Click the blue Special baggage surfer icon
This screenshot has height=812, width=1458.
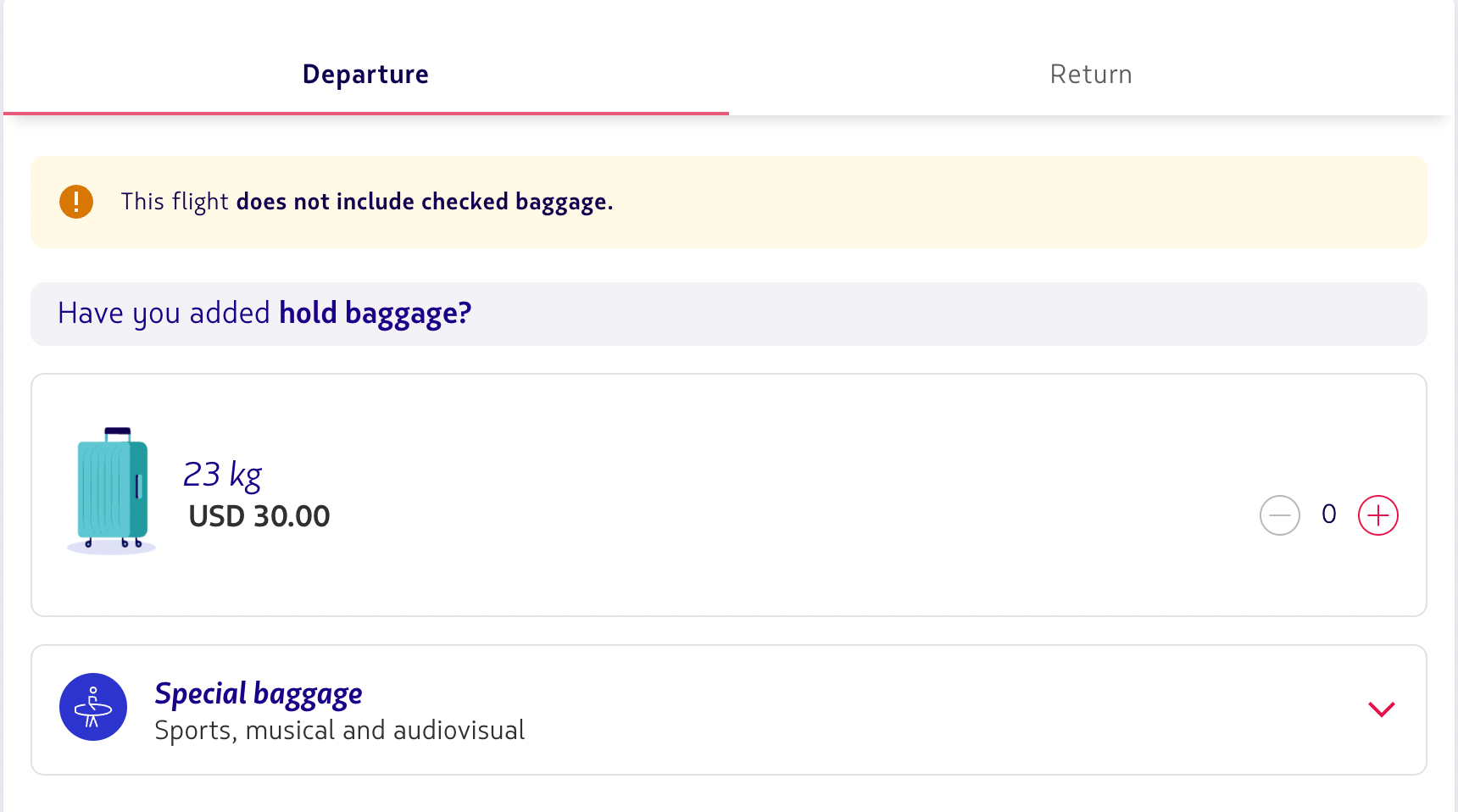[x=93, y=707]
